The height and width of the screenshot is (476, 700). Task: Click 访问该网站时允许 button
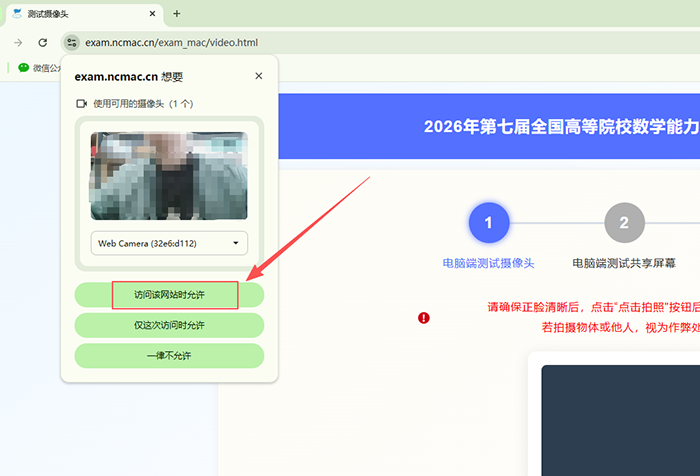(169, 295)
